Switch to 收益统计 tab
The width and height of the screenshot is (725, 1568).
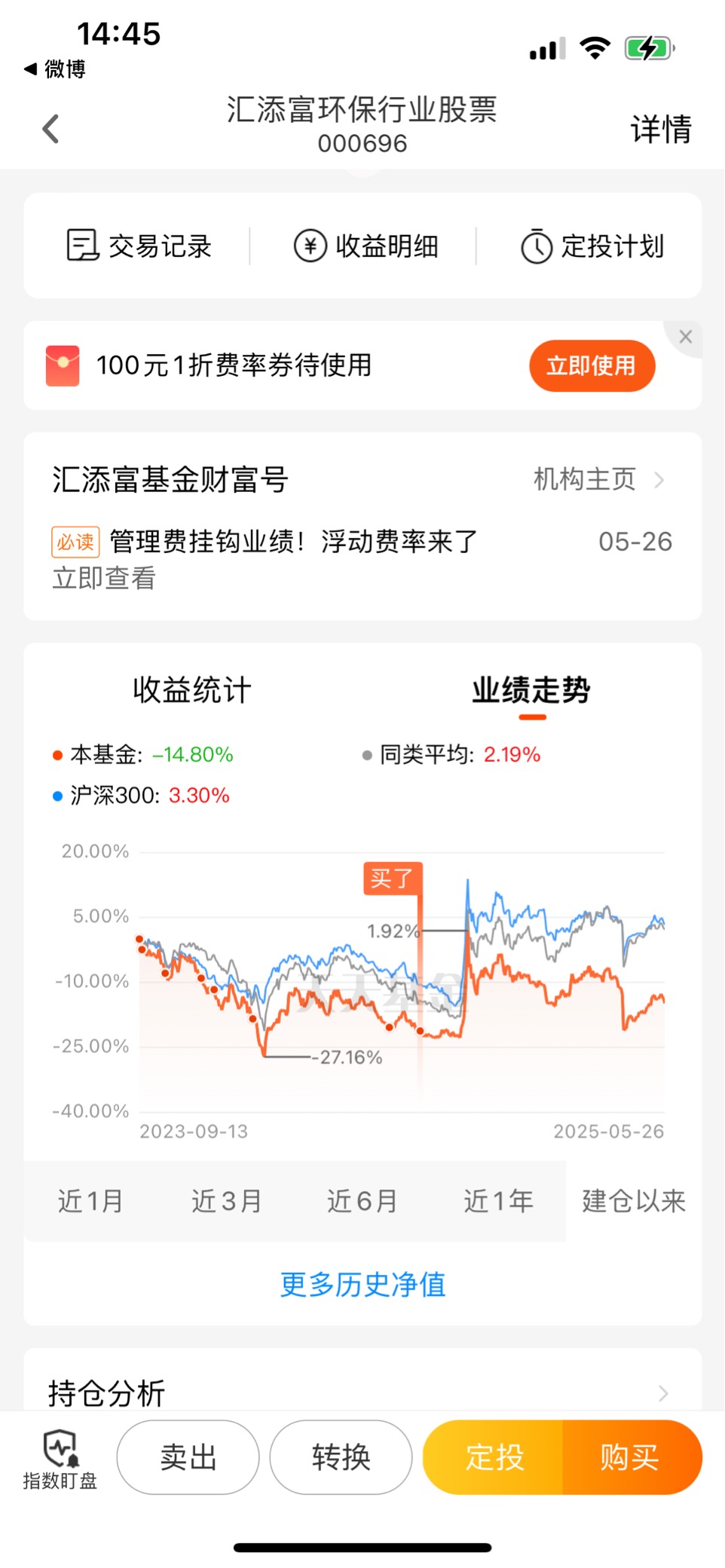192,689
